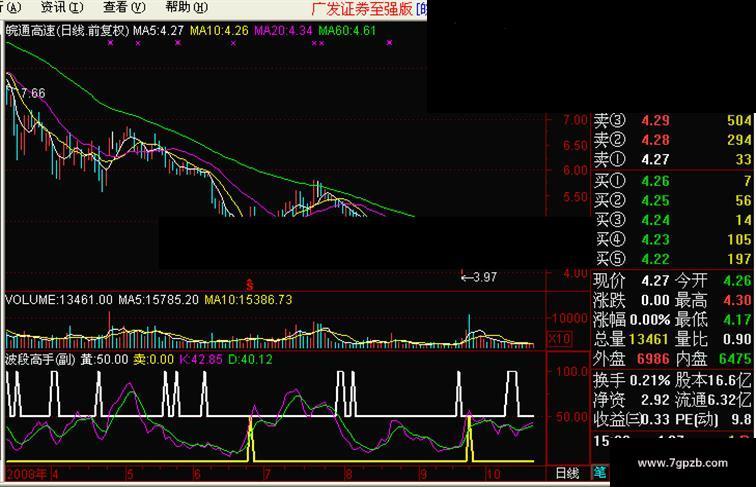Click the 外盘 6986 value
Screen dimensions: 756x487
[x=653, y=359]
